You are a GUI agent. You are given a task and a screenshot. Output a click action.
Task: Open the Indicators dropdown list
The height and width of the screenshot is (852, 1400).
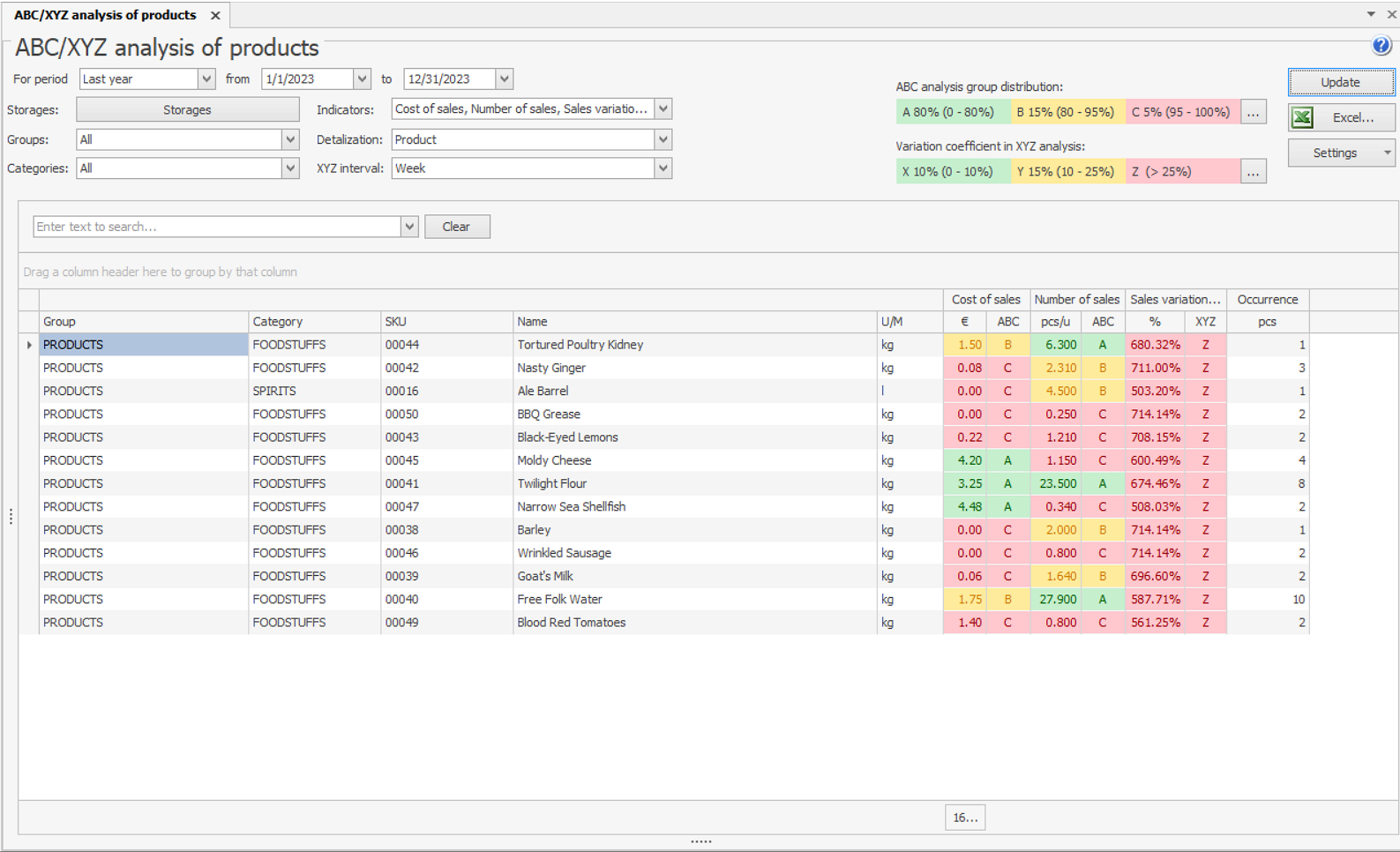coord(663,109)
